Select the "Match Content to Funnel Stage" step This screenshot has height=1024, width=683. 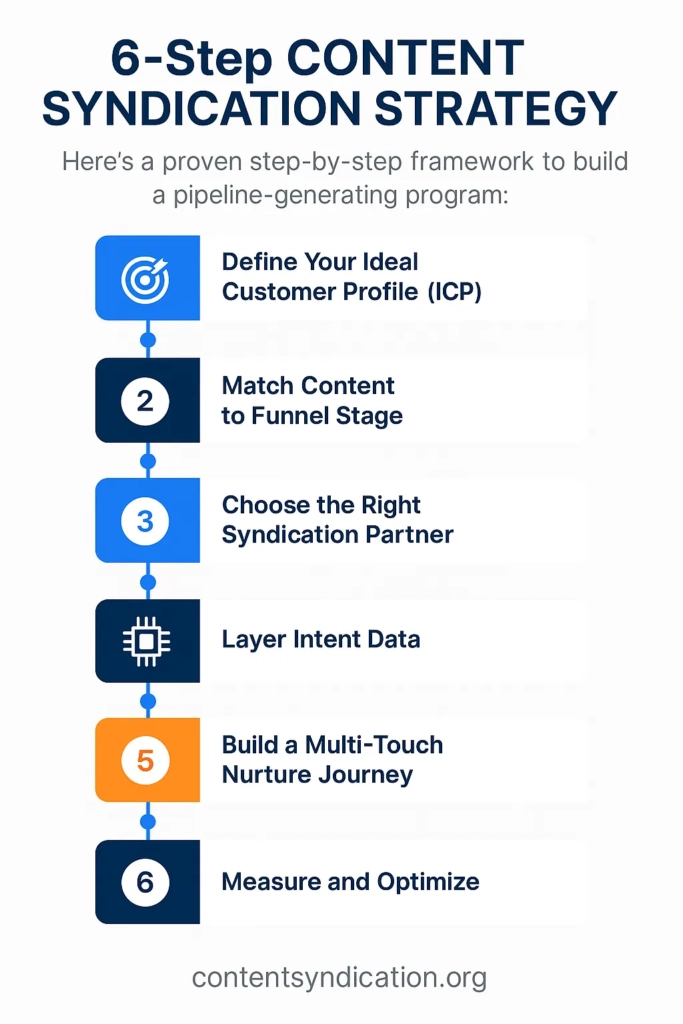pyautogui.click(x=312, y=400)
